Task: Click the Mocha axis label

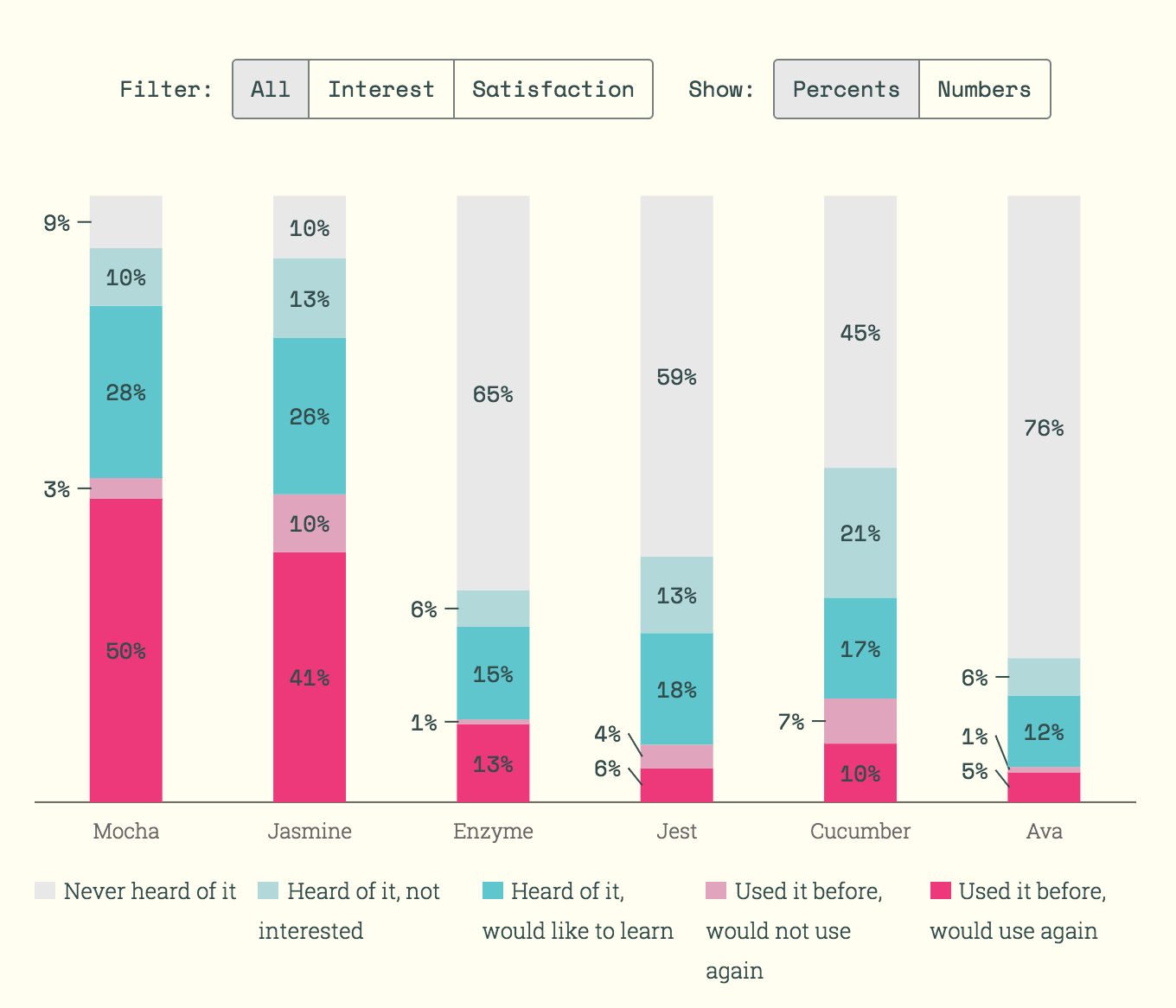Action: click(126, 832)
